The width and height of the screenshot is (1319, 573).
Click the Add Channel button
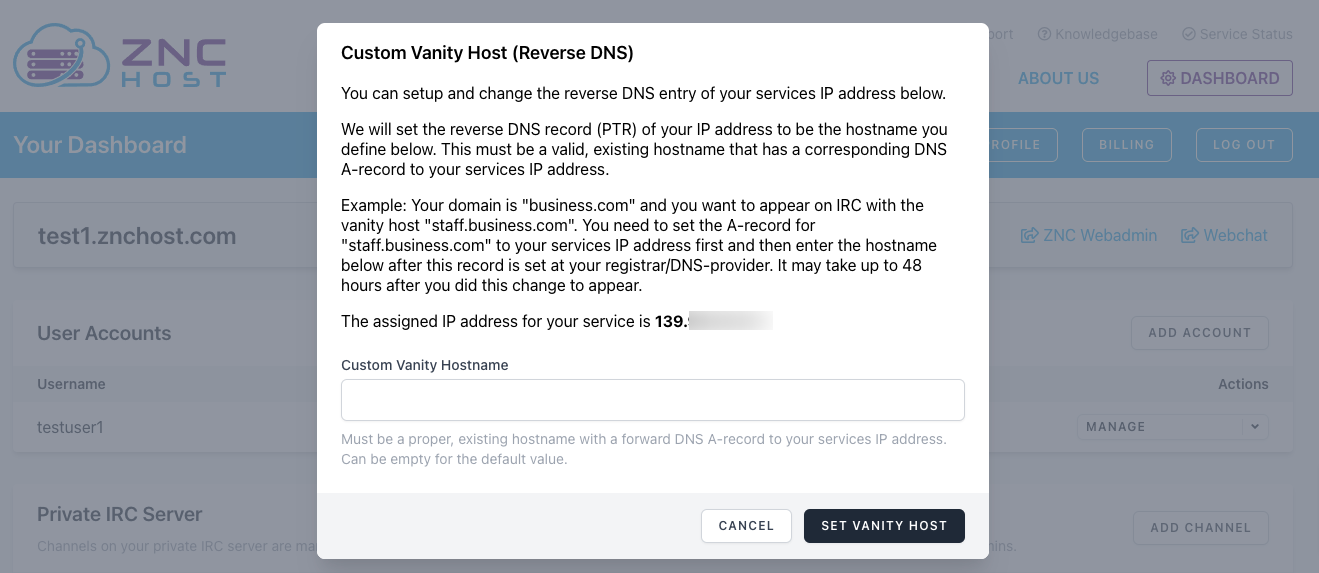[1200, 528]
